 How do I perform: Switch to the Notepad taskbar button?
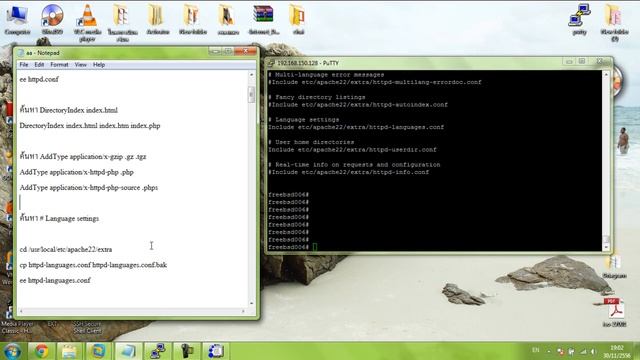(128, 351)
